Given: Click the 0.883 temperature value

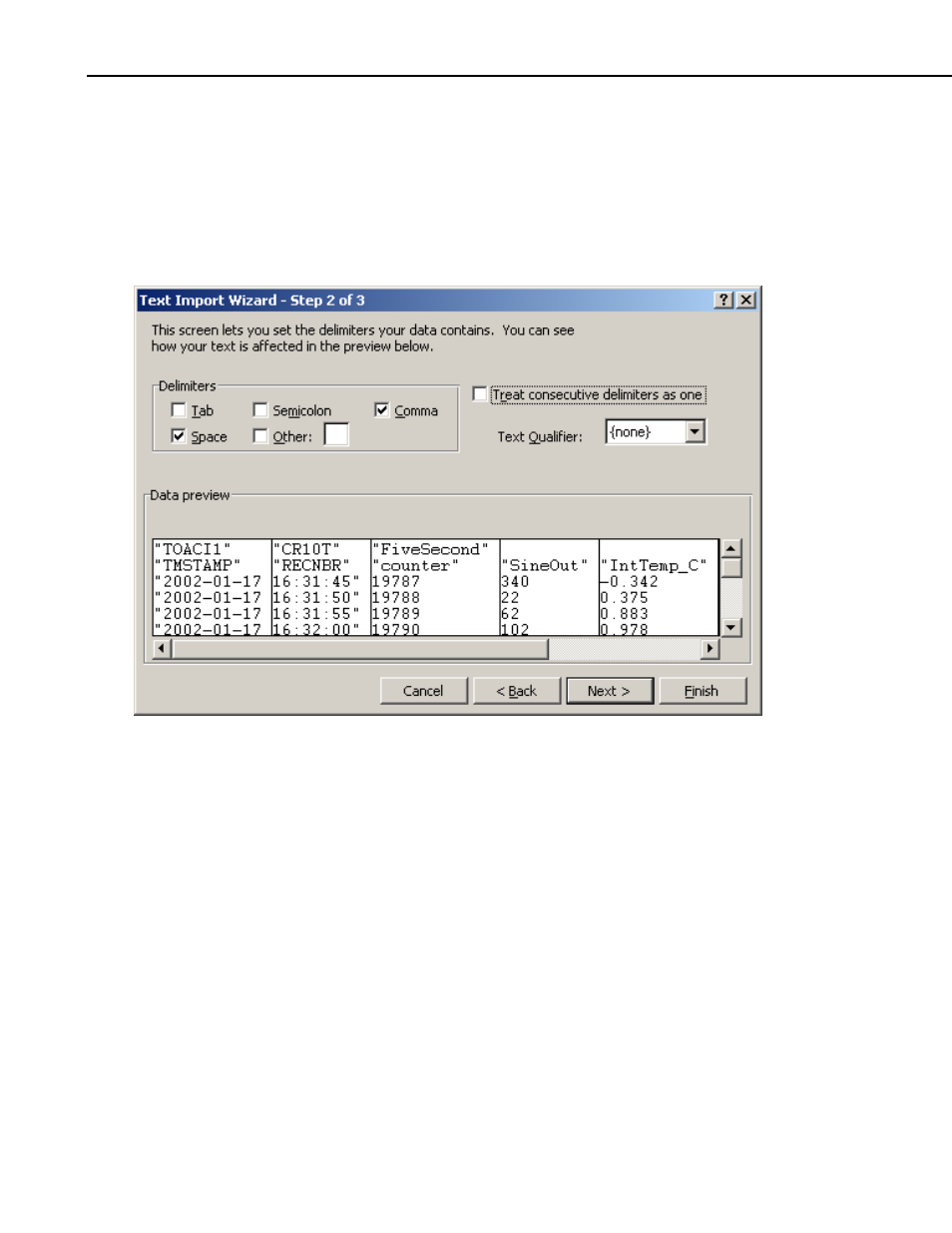Looking at the screenshot, I should point(625,613).
